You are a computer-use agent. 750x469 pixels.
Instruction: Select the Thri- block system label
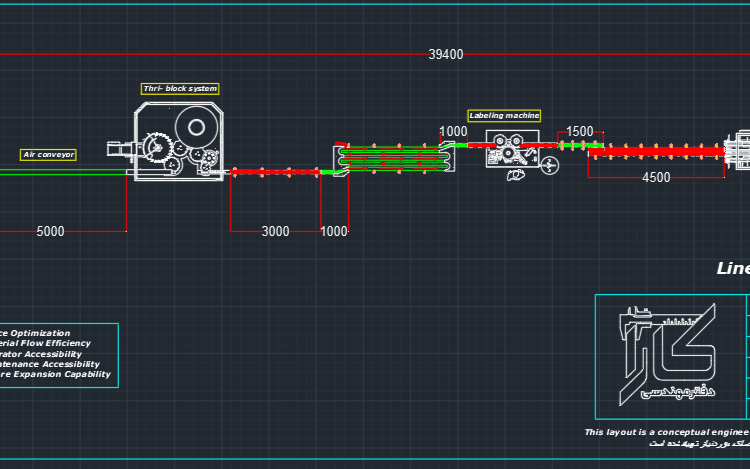click(180, 88)
